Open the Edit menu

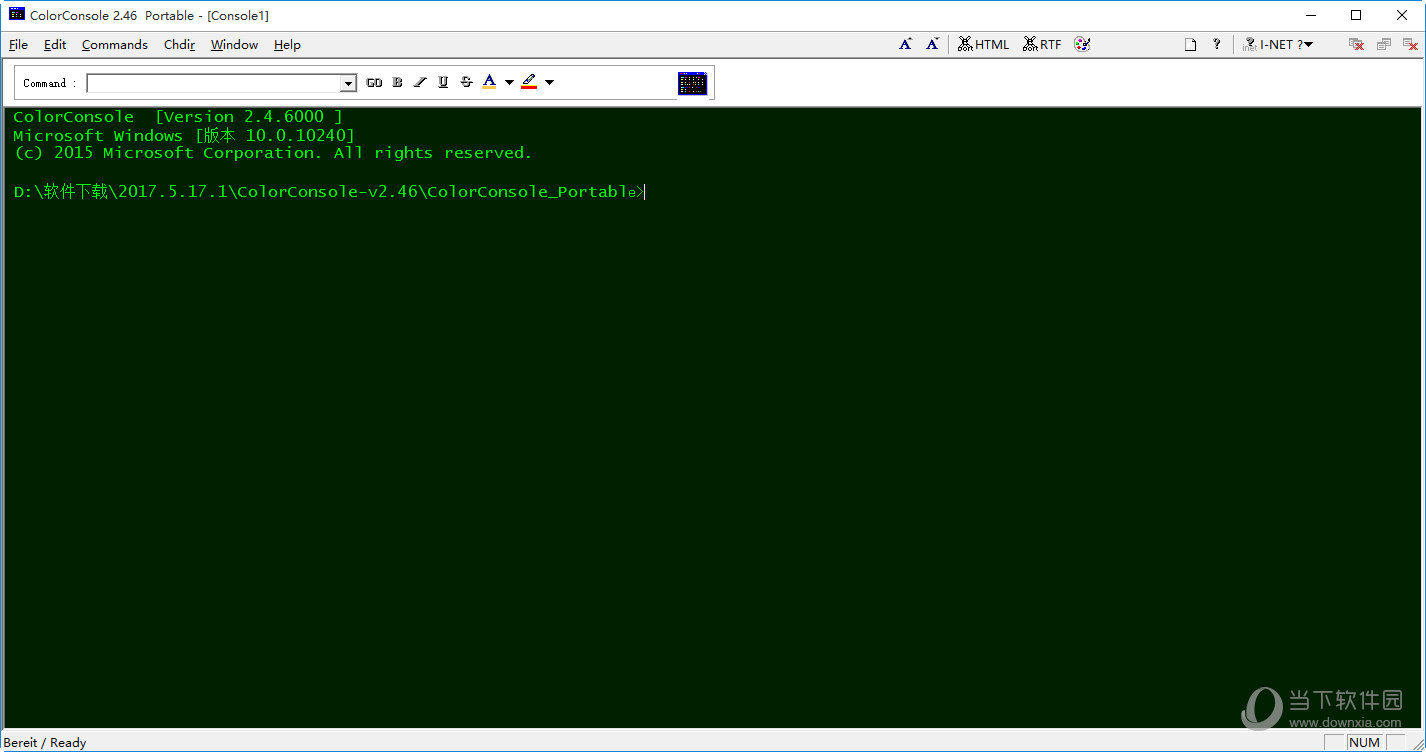pyautogui.click(x=55, y=45)
